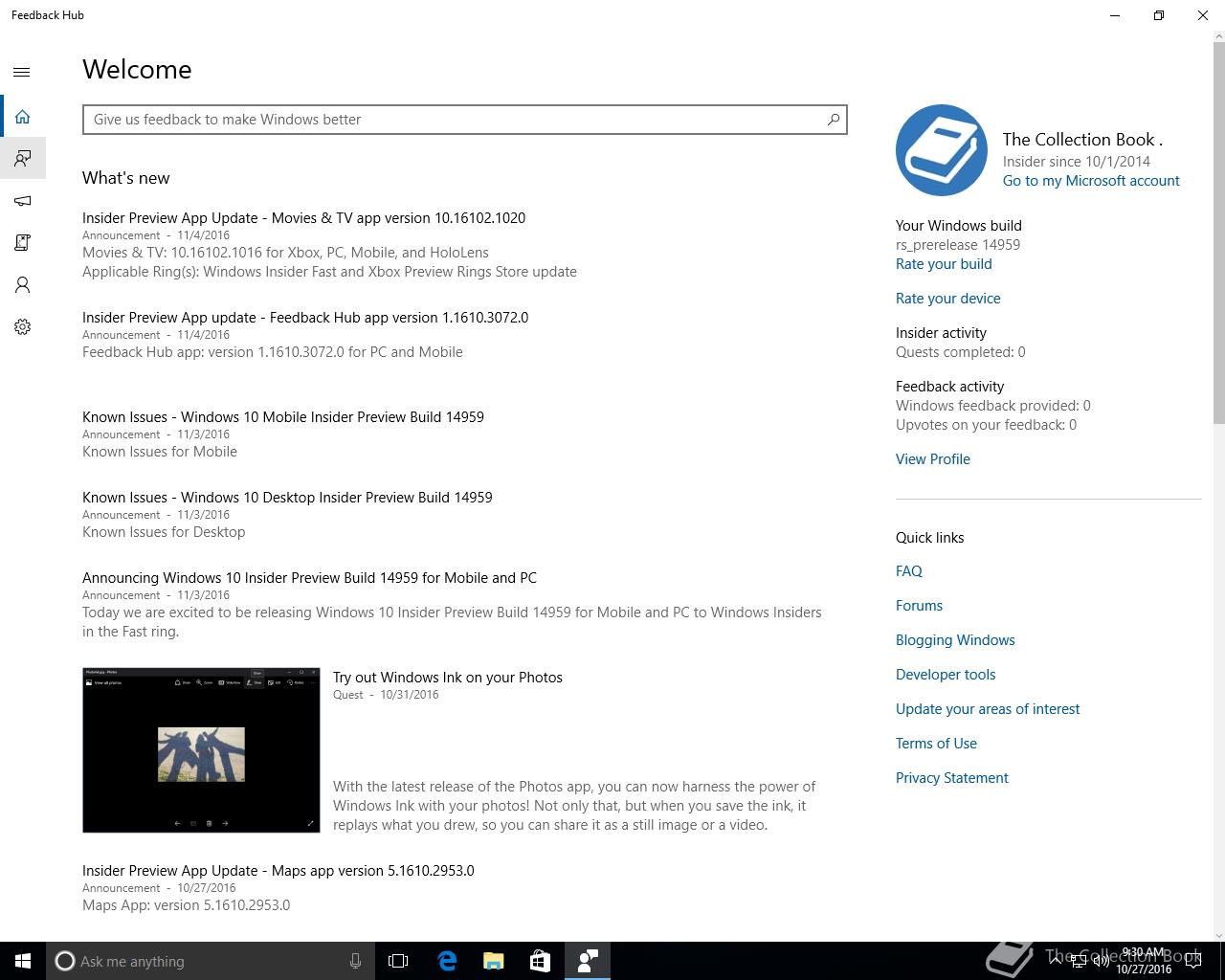Click the Rate your device link

click(x=948, y=299)
